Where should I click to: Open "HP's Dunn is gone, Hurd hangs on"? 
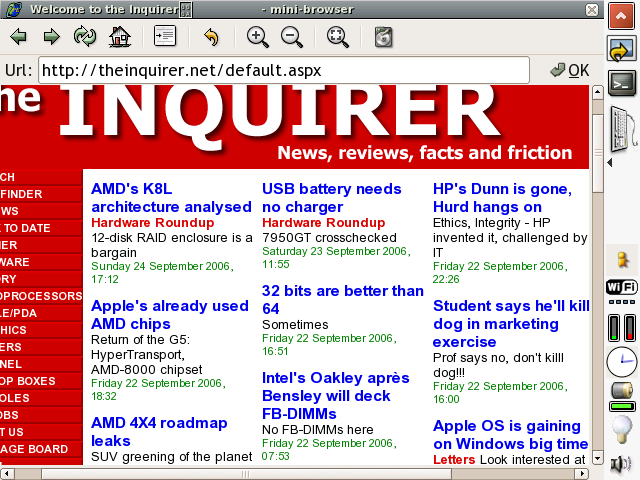502,198
